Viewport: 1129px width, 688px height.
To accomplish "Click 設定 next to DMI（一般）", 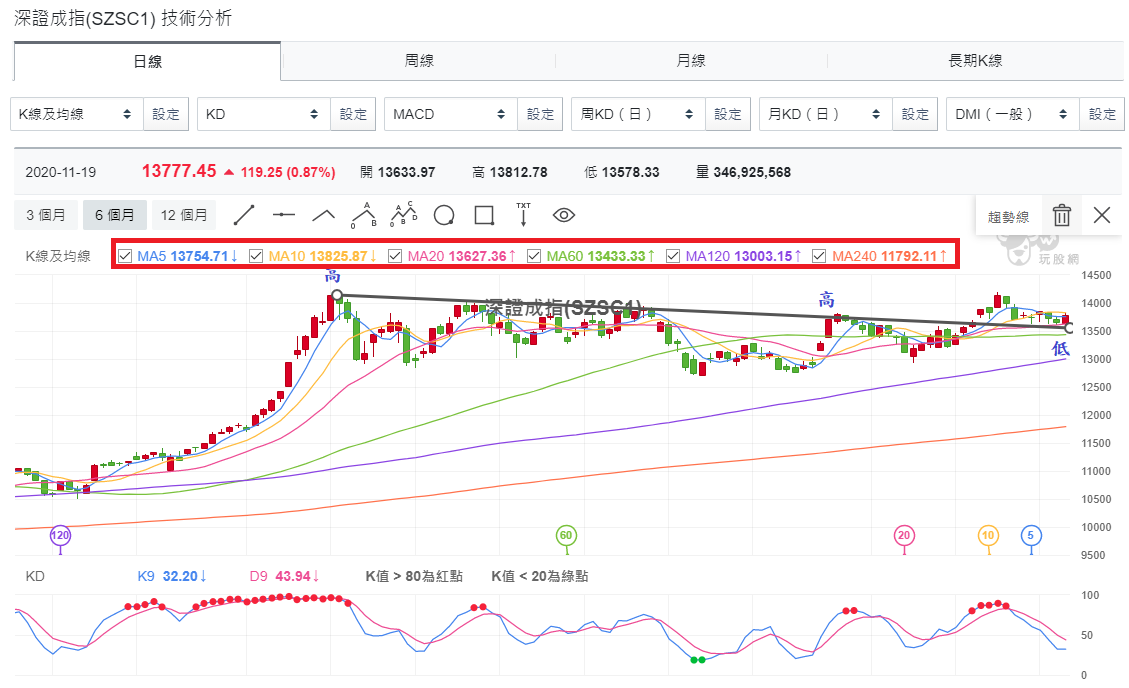I will coord(1102,114).
